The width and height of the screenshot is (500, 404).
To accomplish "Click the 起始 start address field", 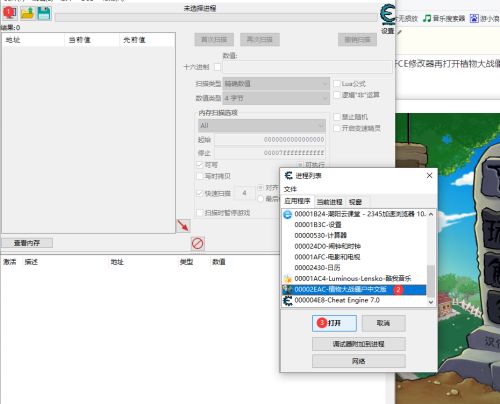I will [270, 139].
